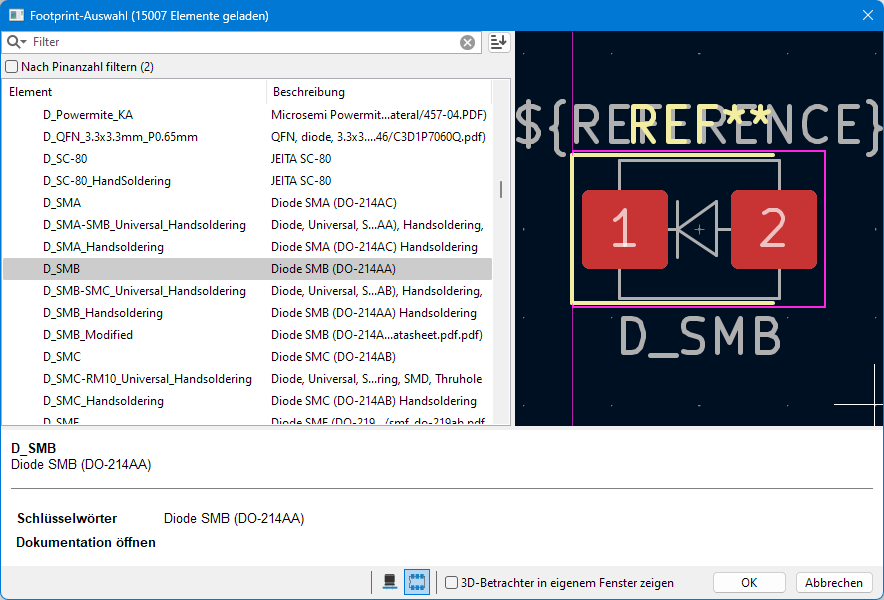Clear the filter text with the X icon

(467, 42)
